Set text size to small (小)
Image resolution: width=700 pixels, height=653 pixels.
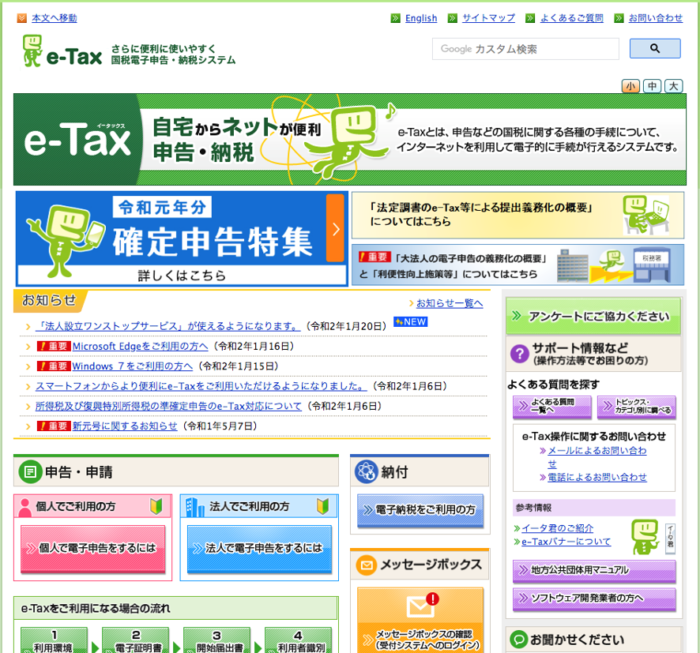[630, 86]
